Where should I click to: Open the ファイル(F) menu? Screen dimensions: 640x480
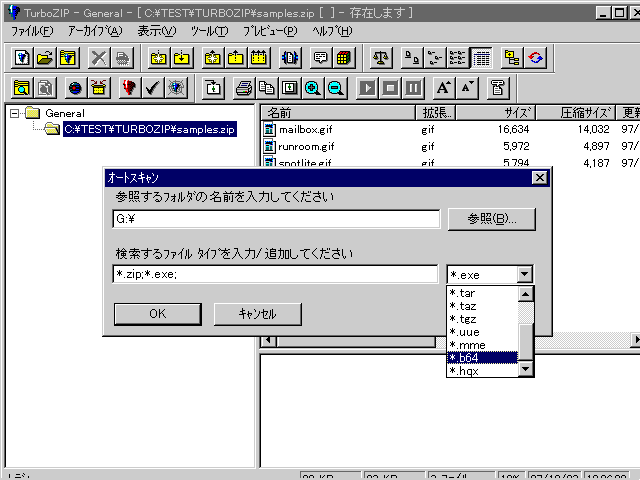click(31, 31)
